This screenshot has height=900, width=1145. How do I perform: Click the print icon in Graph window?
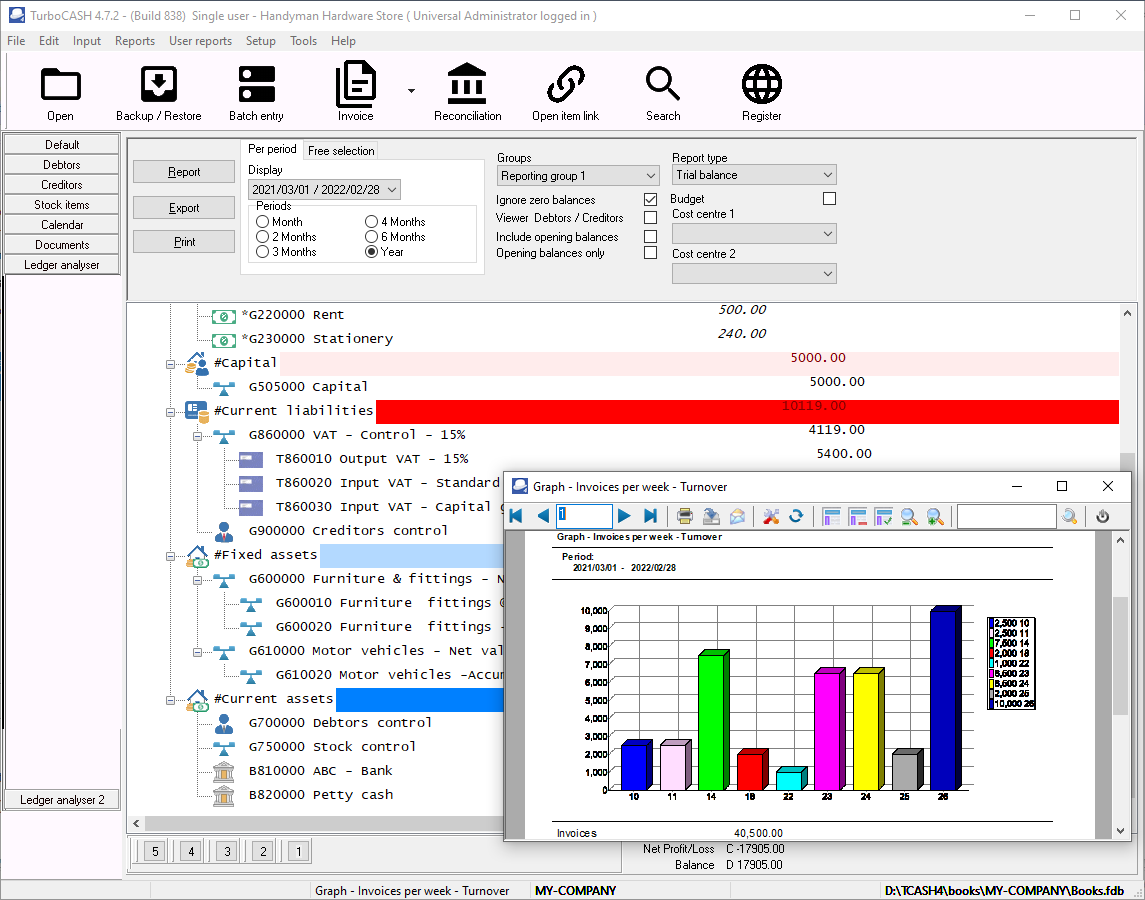[x=685, y=516]
